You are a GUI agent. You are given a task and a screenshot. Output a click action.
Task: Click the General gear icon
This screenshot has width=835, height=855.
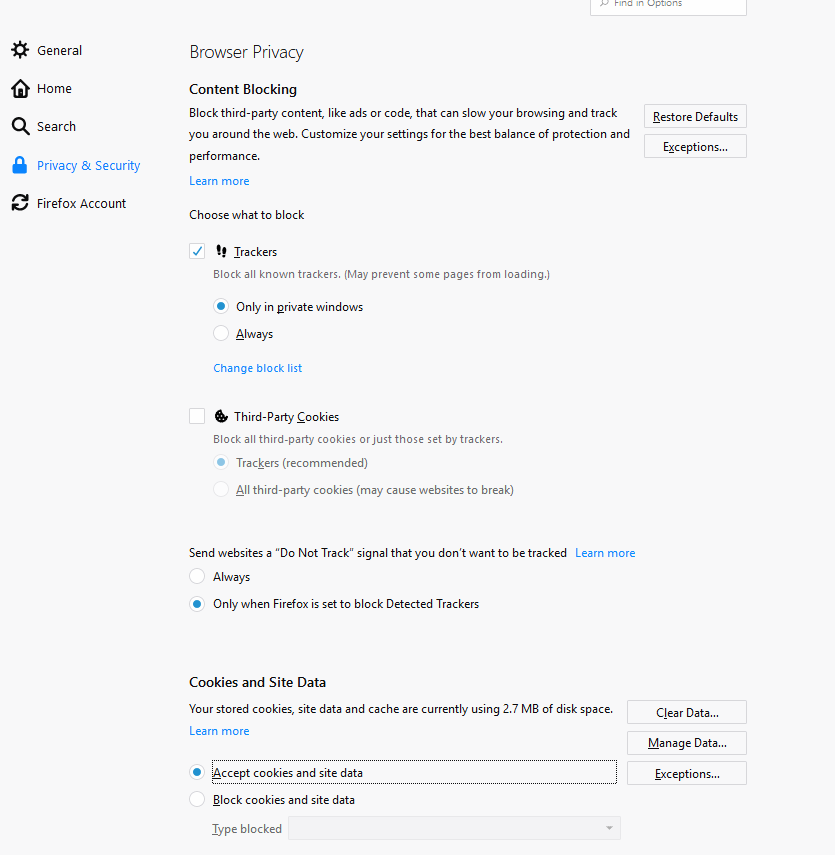[19, 50]
